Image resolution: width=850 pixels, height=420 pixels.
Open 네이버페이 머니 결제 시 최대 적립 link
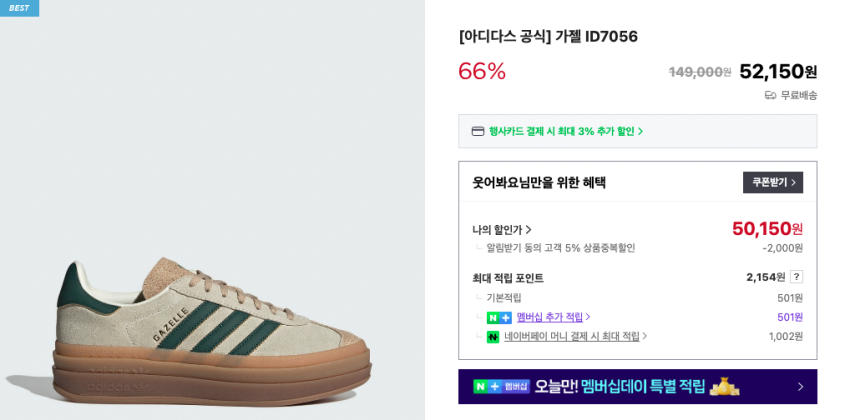575,337
